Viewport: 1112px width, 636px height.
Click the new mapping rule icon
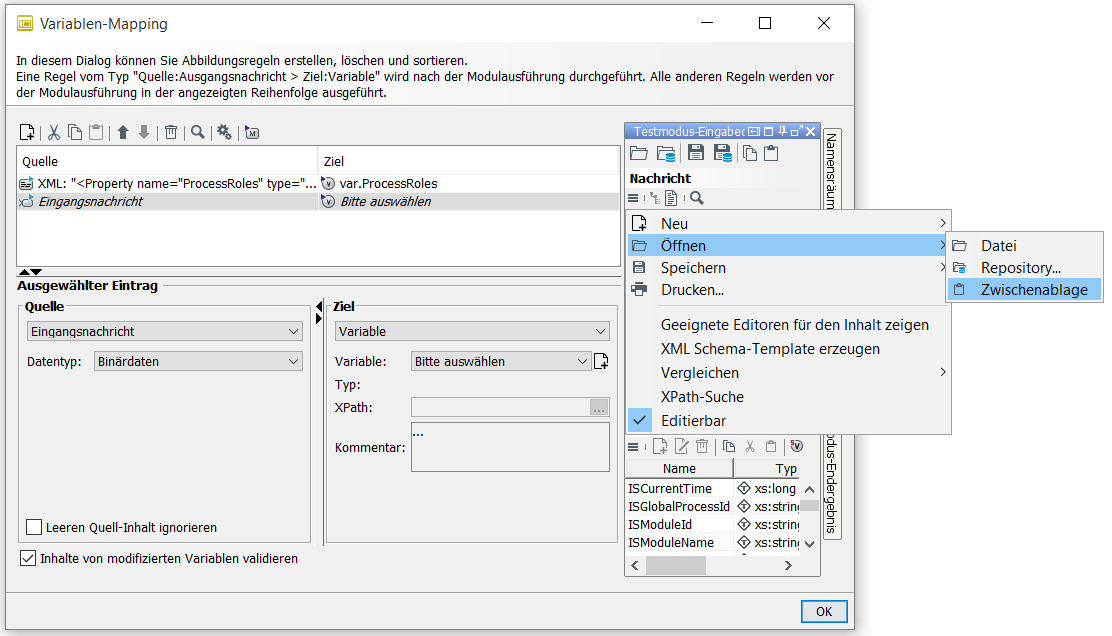27,132
